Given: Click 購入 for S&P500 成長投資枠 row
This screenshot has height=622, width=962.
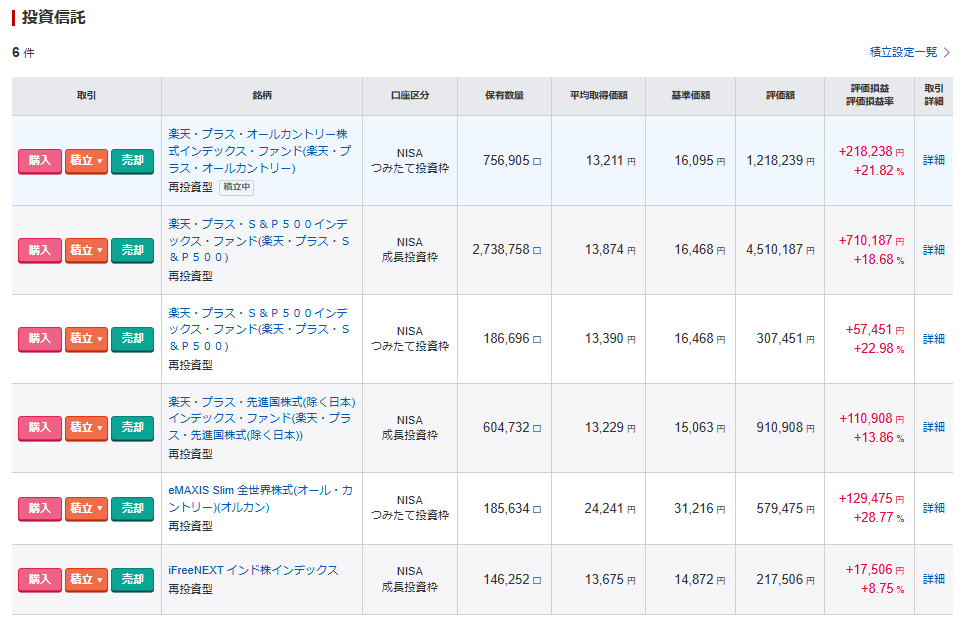Looking at the screenshot, I should [39, 250].
